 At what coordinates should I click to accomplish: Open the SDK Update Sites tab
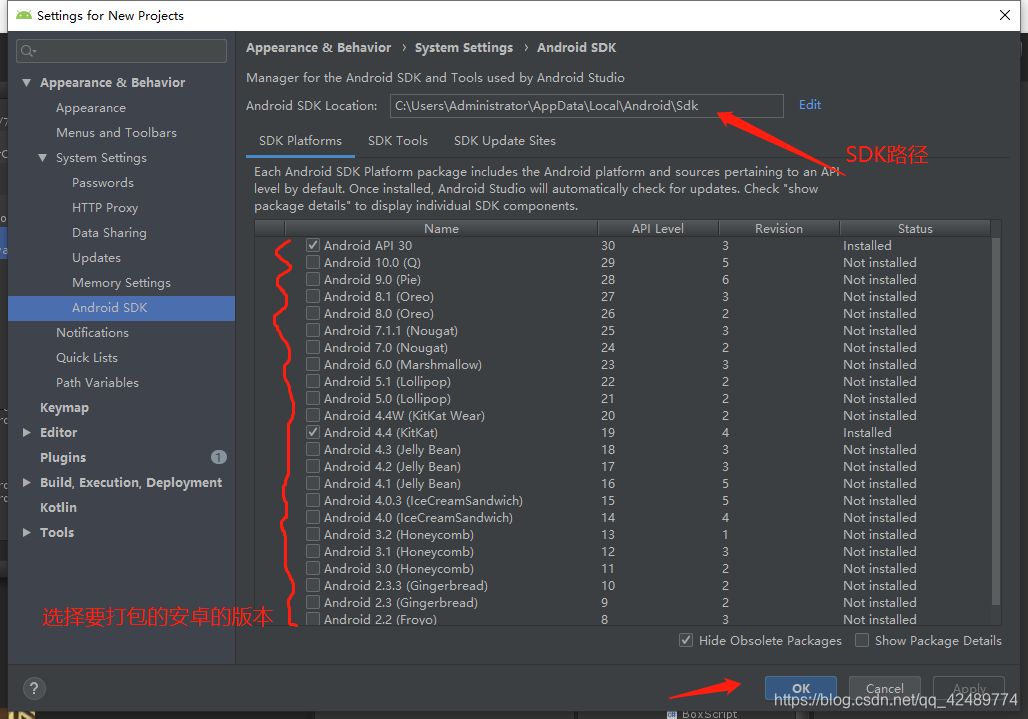(x=504, y=141)
